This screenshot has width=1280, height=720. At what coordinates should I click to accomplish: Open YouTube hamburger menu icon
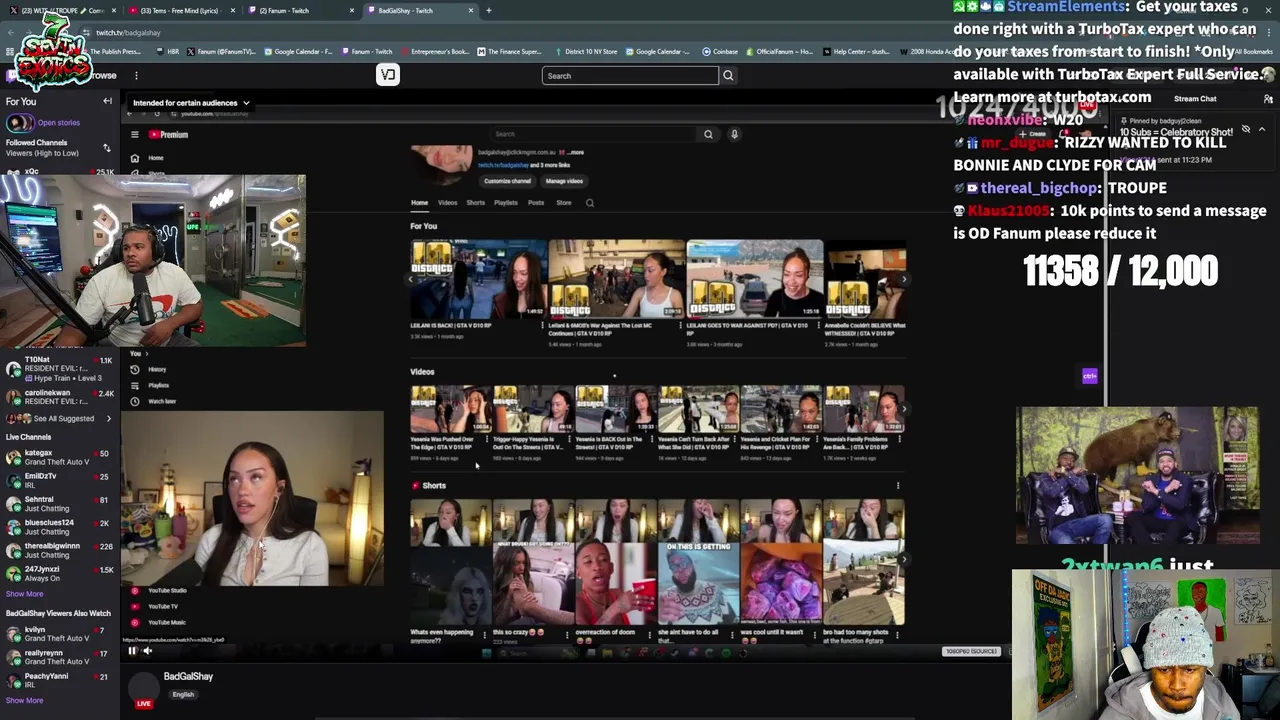(134, 135)
